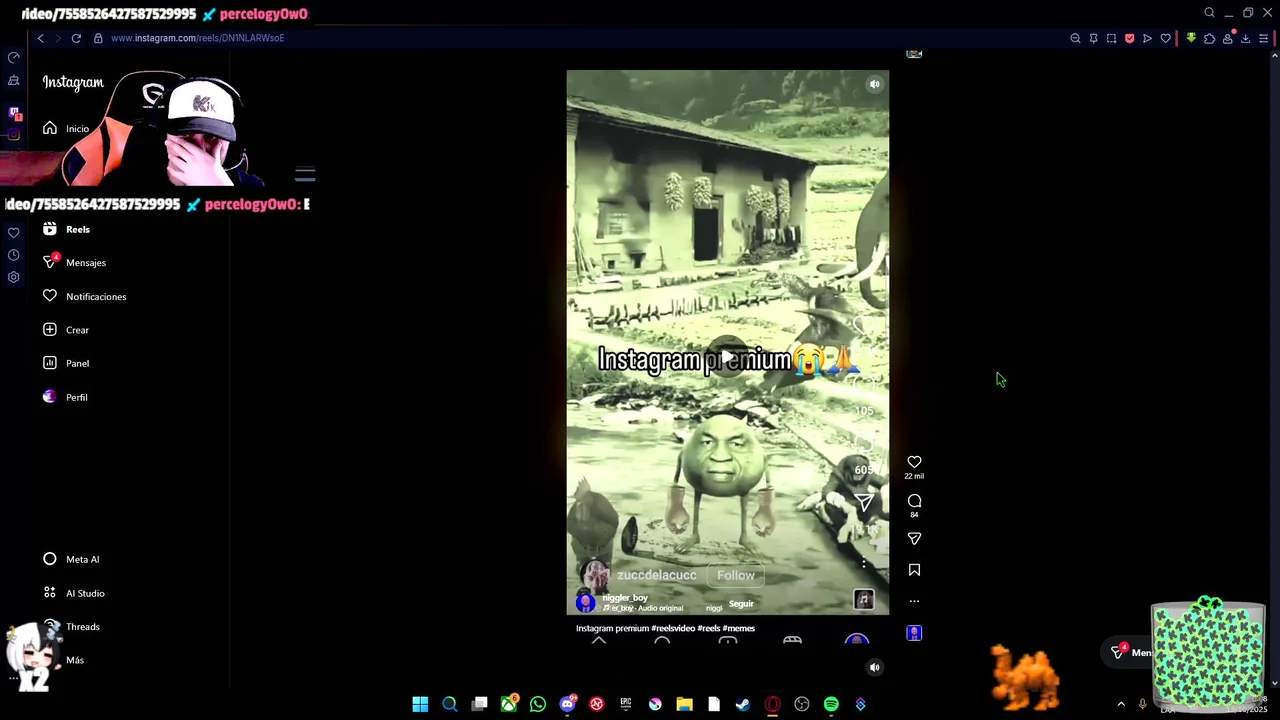Open Notificaciones in the sidebar
1280x720 pixels.
[84, 296]
